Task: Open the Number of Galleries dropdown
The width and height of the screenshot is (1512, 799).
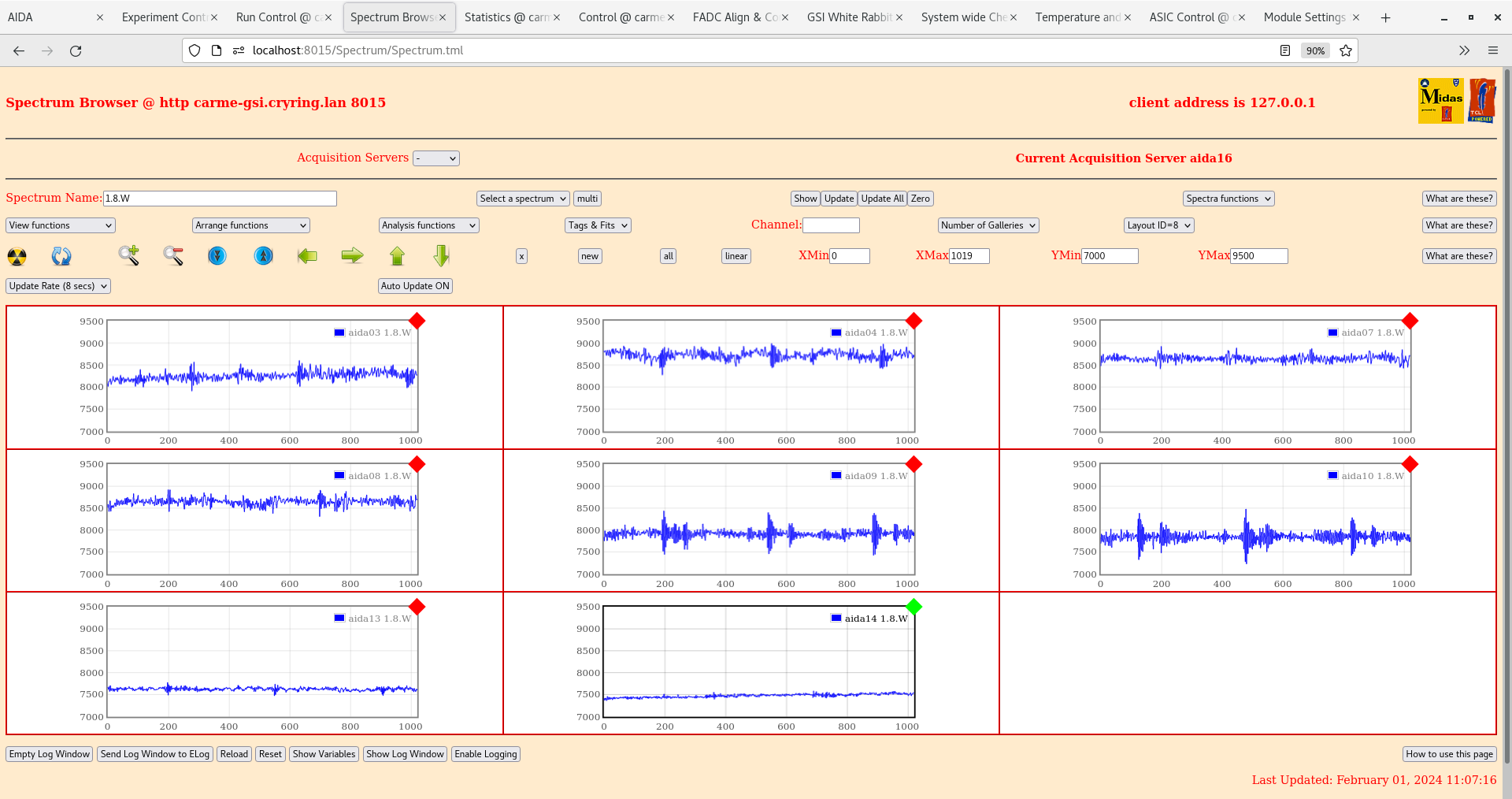Action: pos(988,225)
